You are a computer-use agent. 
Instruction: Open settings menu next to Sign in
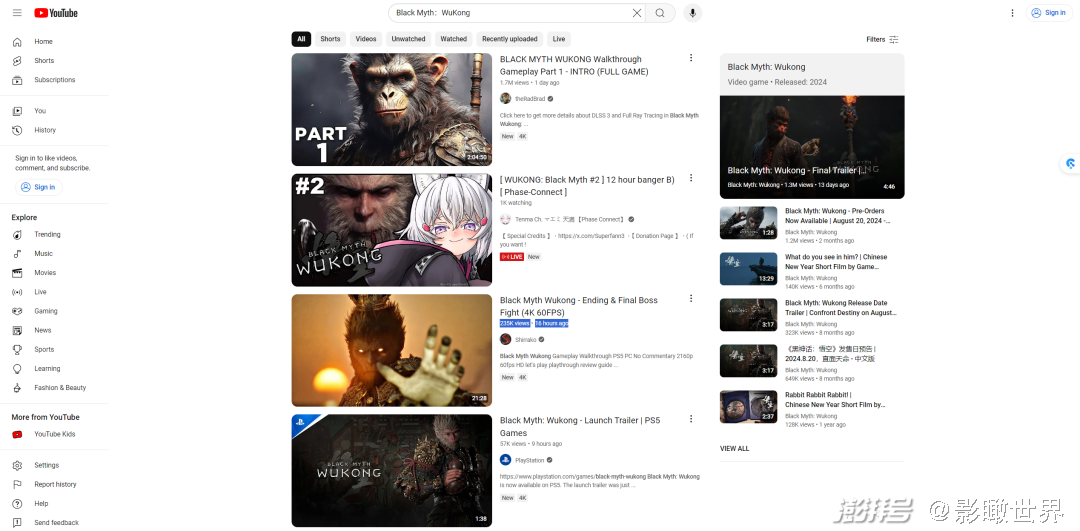coord(1012,13)
